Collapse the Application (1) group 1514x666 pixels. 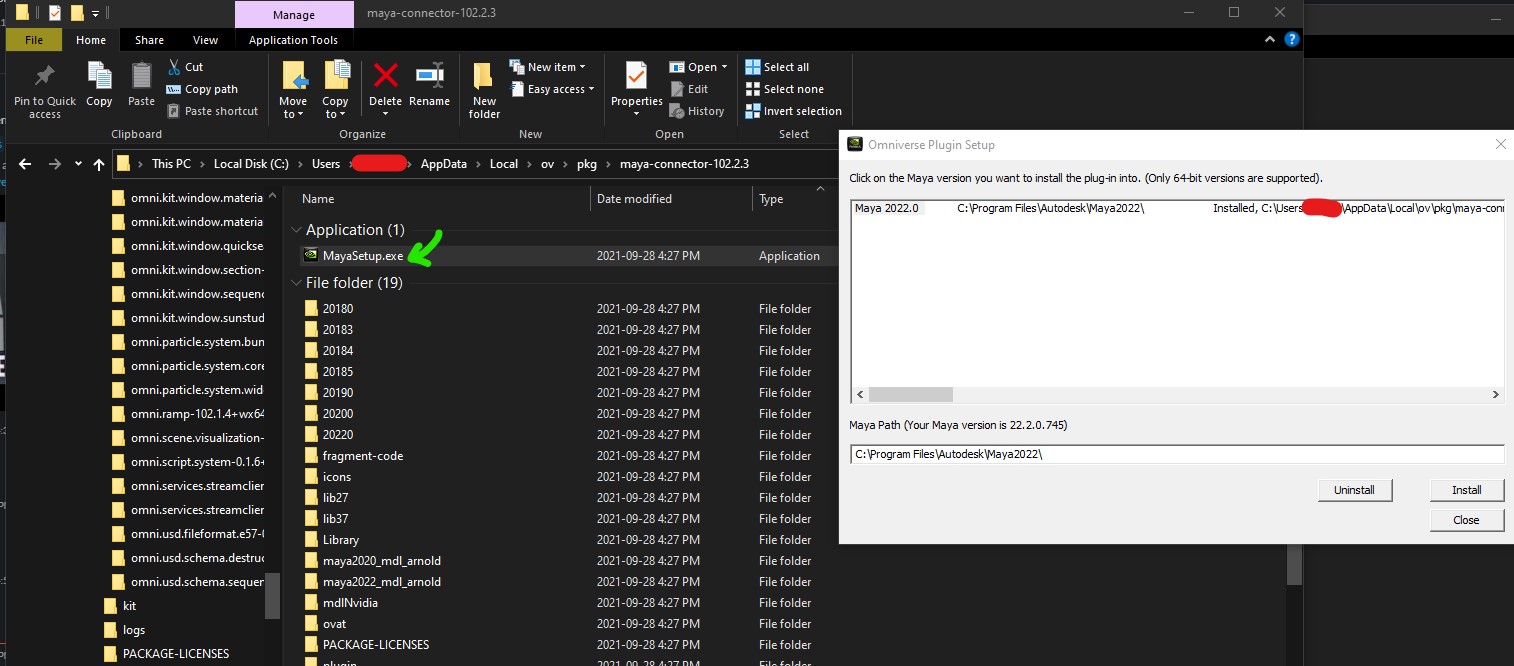(296, 230)
